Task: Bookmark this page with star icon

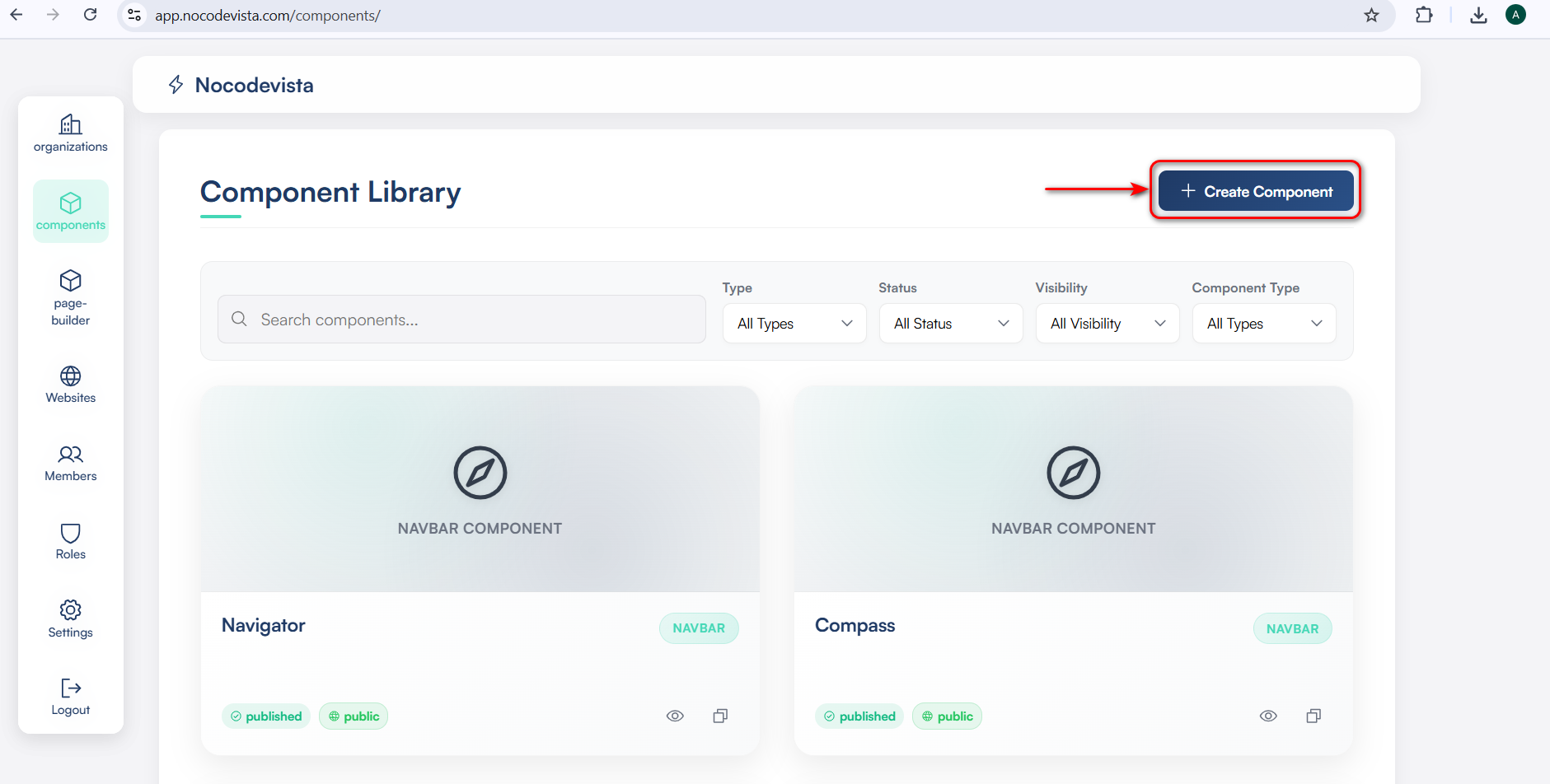Action: (1371, 16)
